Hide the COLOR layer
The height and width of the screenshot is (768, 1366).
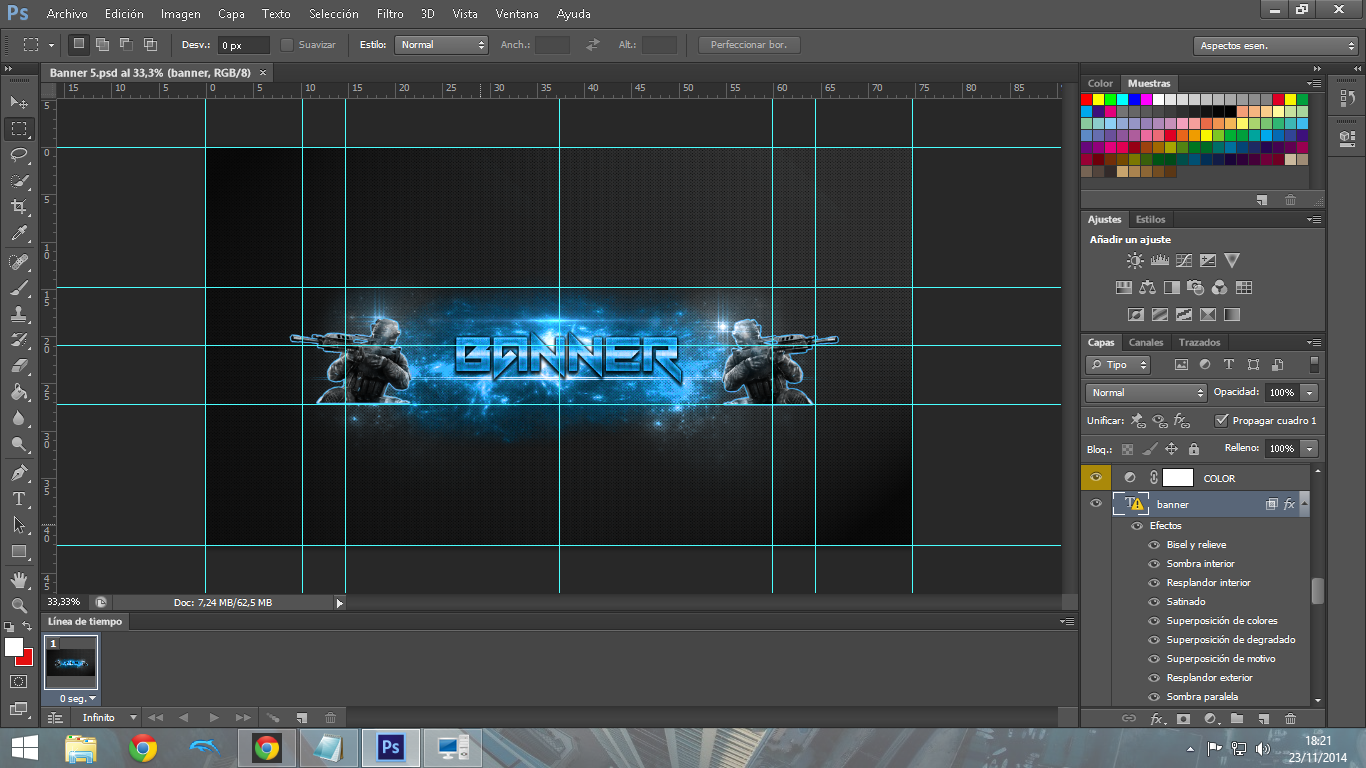1096,478
